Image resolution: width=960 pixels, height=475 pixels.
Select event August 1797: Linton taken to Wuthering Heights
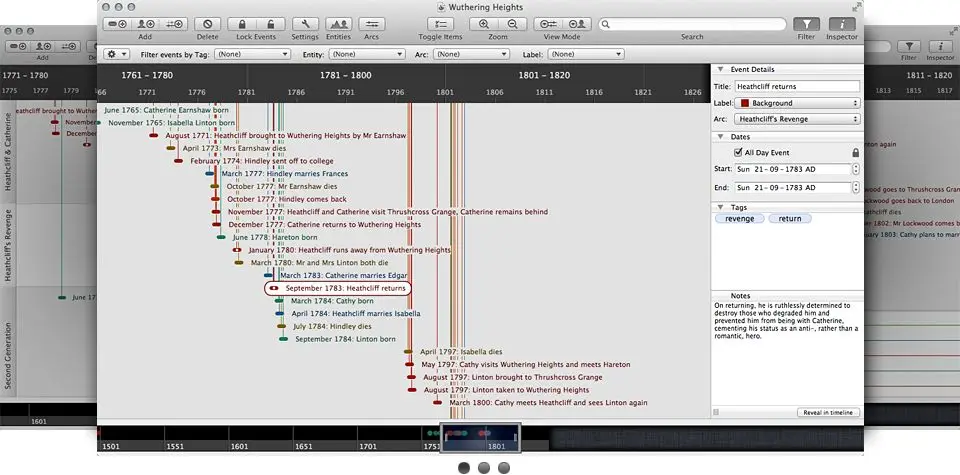coord(498,390)
